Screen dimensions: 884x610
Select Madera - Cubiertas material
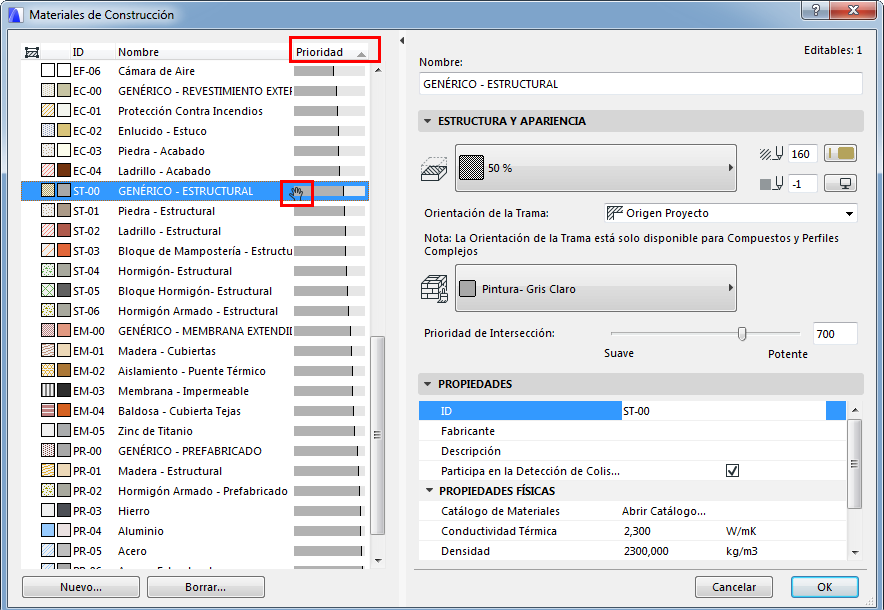point(195,351)
